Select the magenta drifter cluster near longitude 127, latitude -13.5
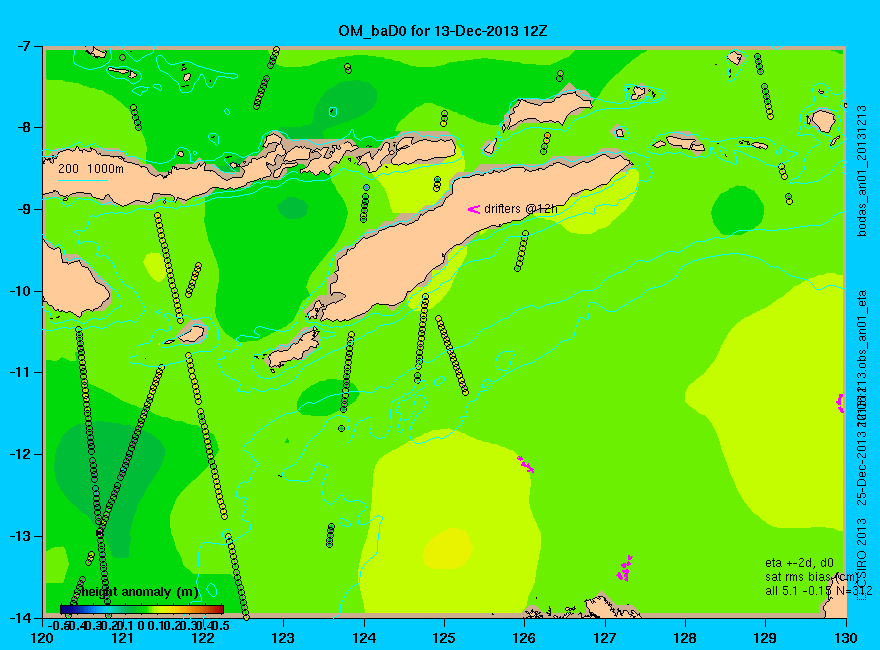Screen dimensions: 880x650 click(625, 568)
